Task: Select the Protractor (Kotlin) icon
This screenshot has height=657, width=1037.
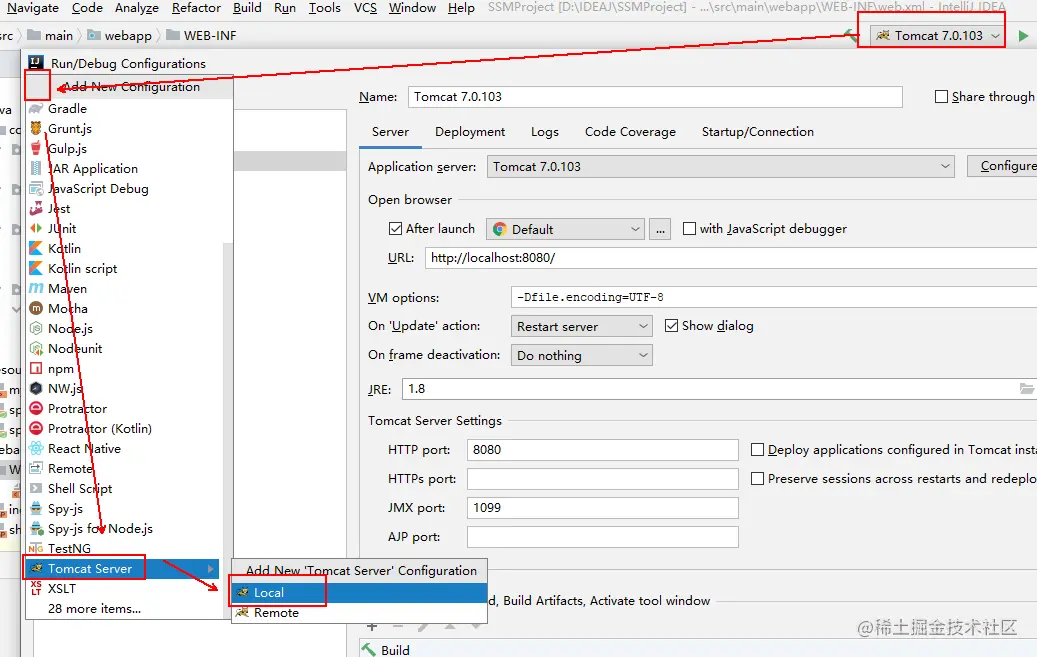Action: 36,428
